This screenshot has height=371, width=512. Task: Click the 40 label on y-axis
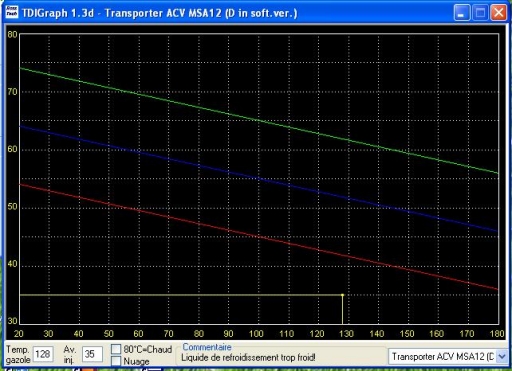12,264
